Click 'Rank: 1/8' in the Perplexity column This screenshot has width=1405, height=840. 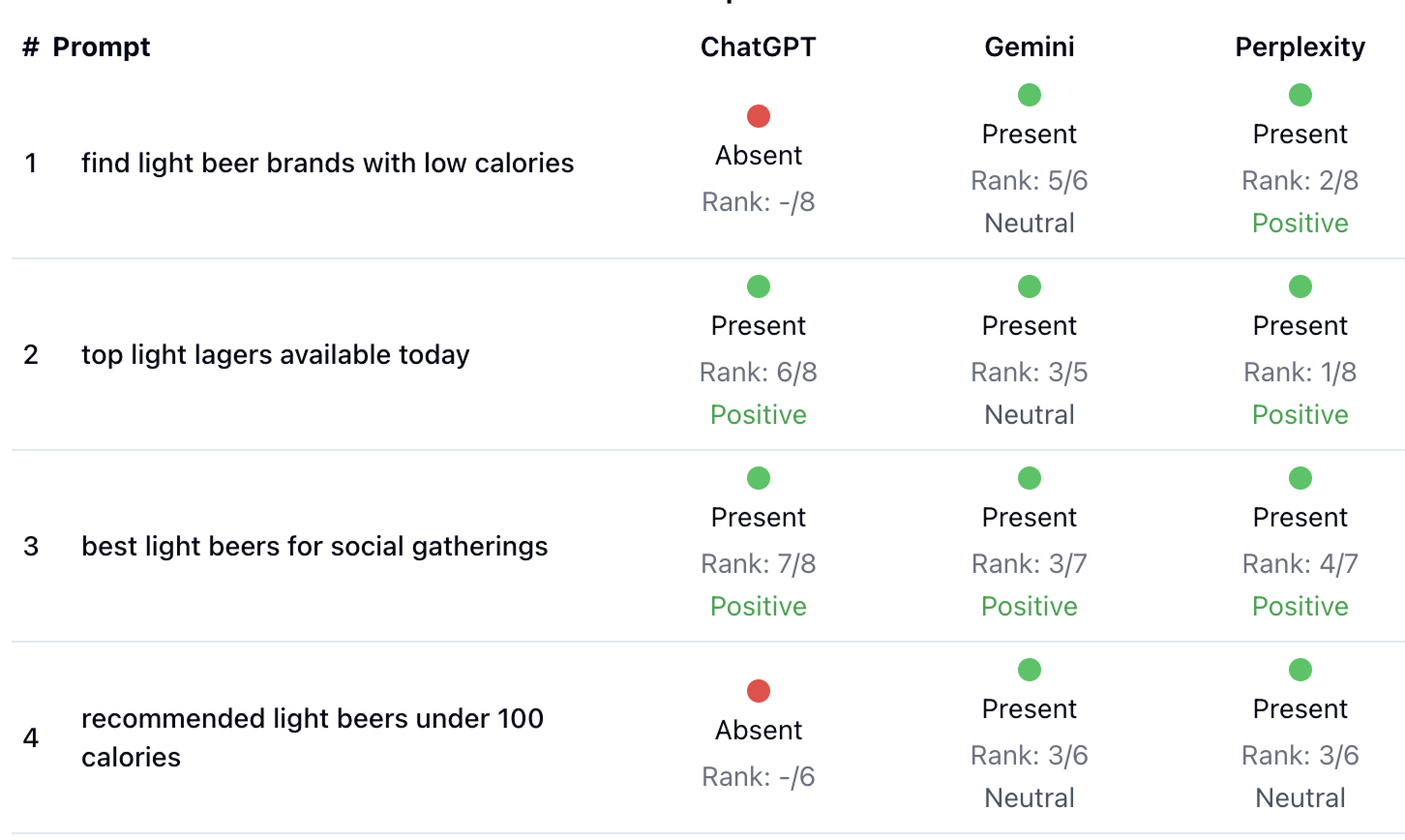tap(1300, 372)
